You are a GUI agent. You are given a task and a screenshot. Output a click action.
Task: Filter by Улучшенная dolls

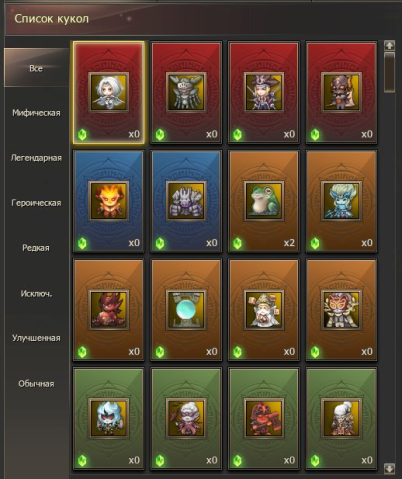[x=36, y=338]
